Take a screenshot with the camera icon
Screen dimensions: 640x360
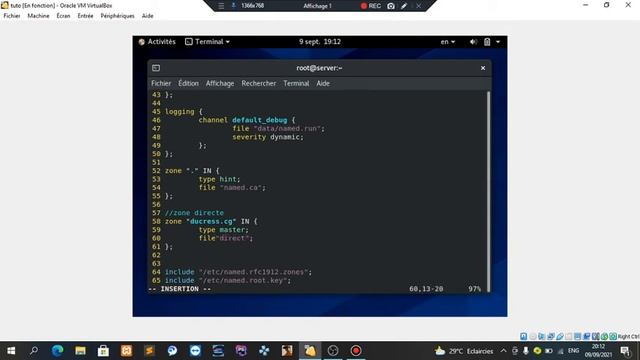point(391,6)
